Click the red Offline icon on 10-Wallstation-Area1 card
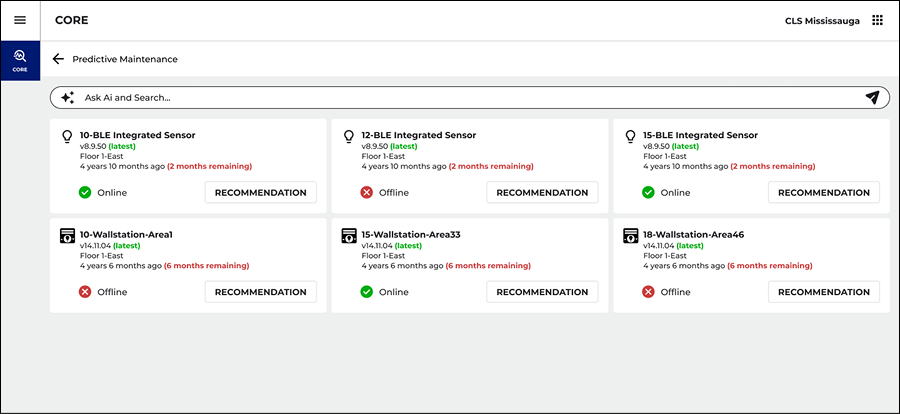 point(85,292)
